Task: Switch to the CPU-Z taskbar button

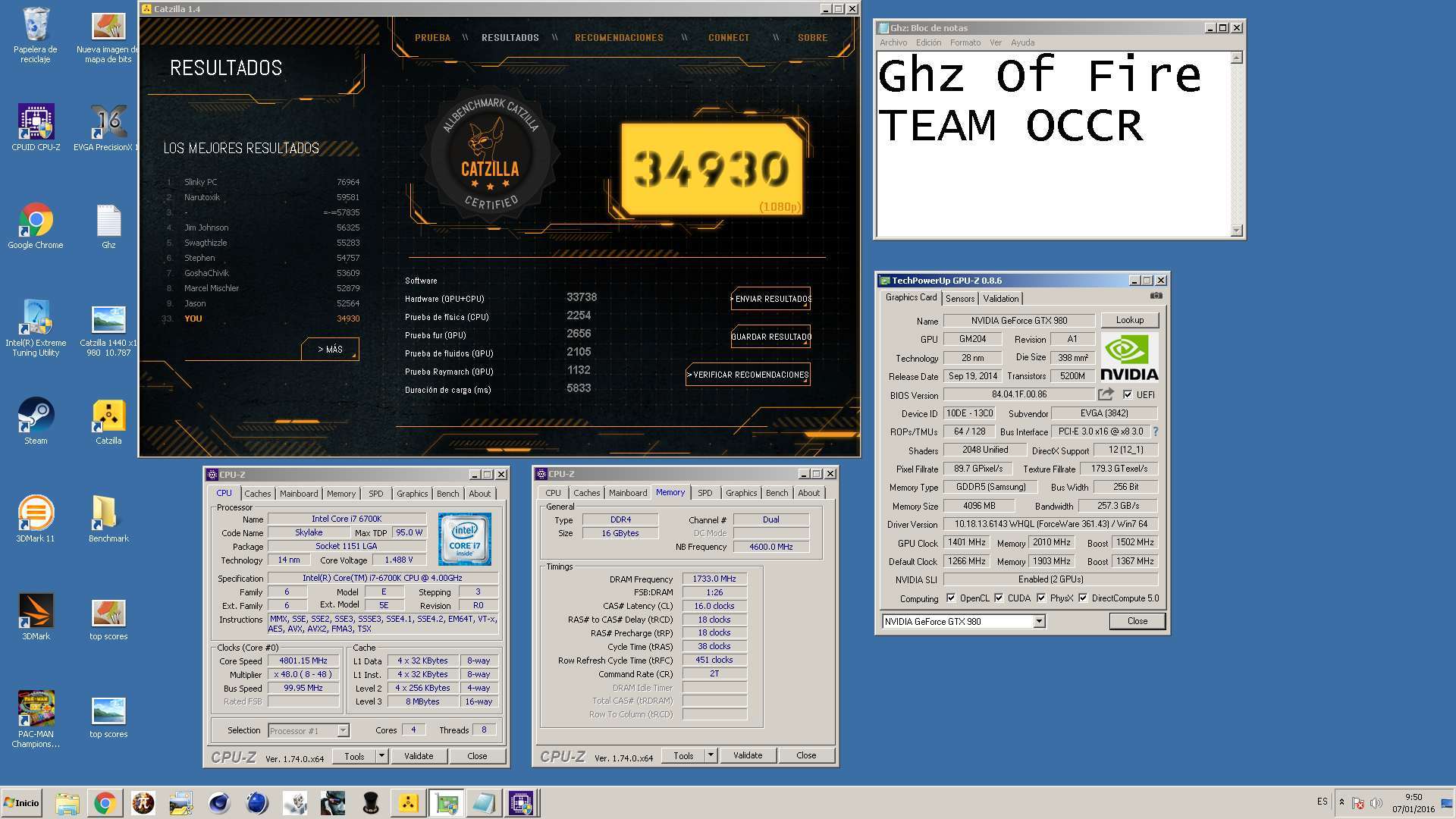Action: (x=522, y=803)
